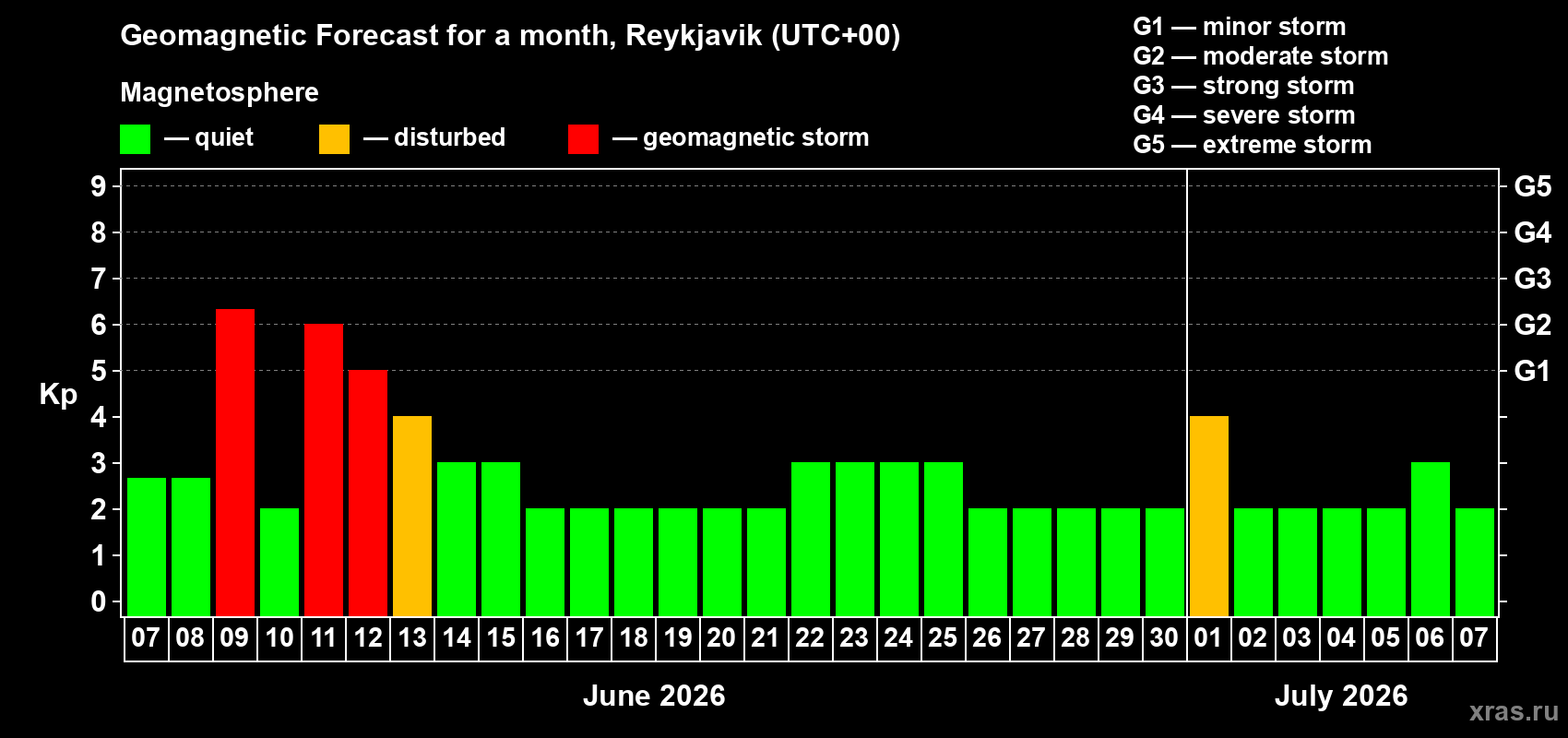Screen dimensions: 1568x738
Task: Select the green bar for July 06
Action: pyautogui.click(x=1431, y=540)
